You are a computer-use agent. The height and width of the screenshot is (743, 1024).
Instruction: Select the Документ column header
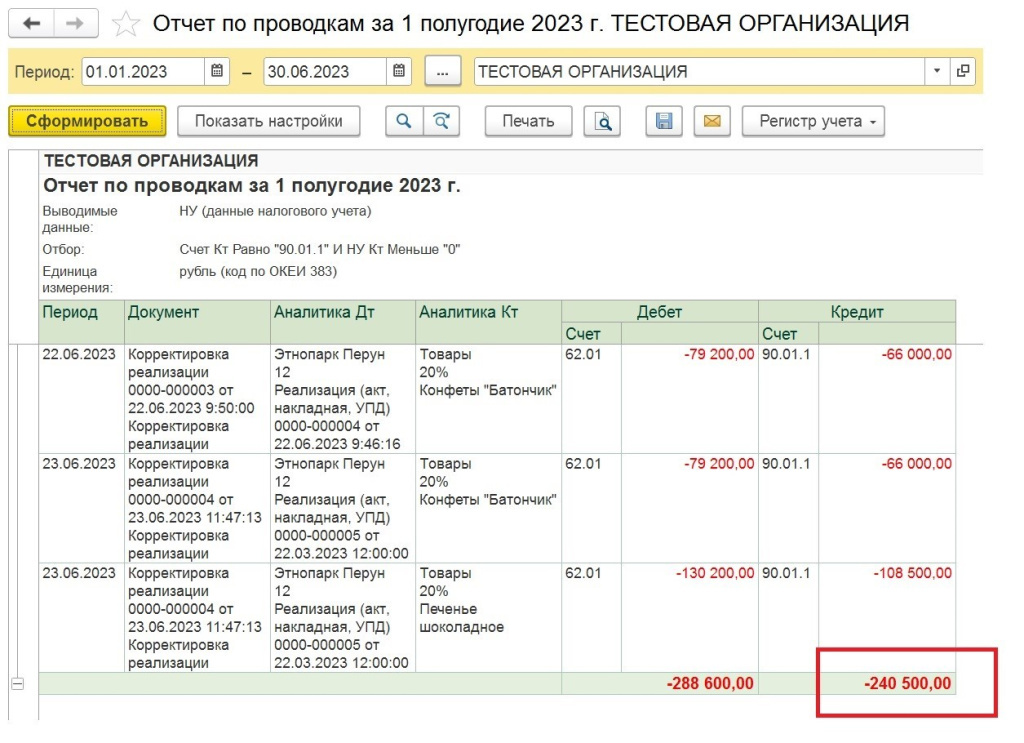tap(197, 322)
